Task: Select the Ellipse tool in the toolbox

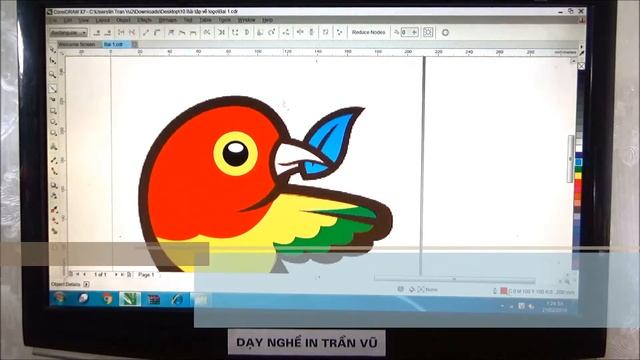Action: tap(53, 122)
